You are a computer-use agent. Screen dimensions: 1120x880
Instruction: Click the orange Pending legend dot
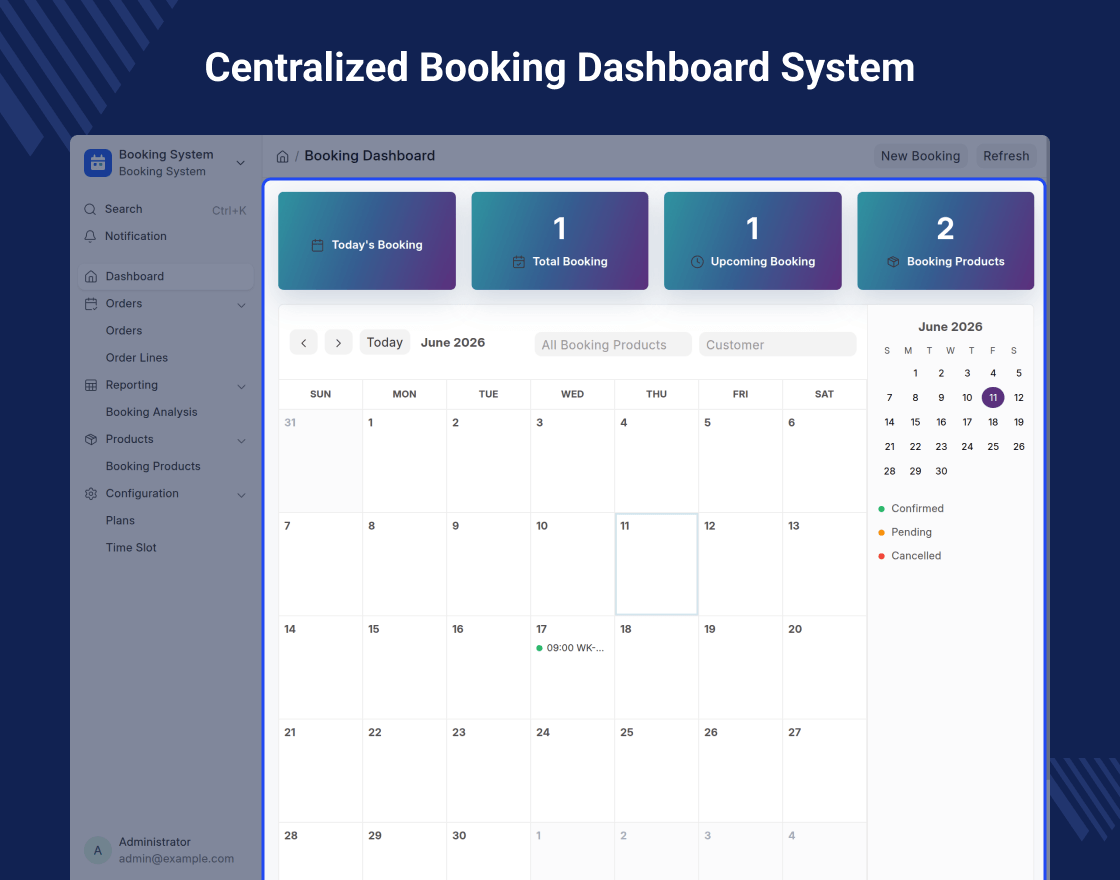881,532
